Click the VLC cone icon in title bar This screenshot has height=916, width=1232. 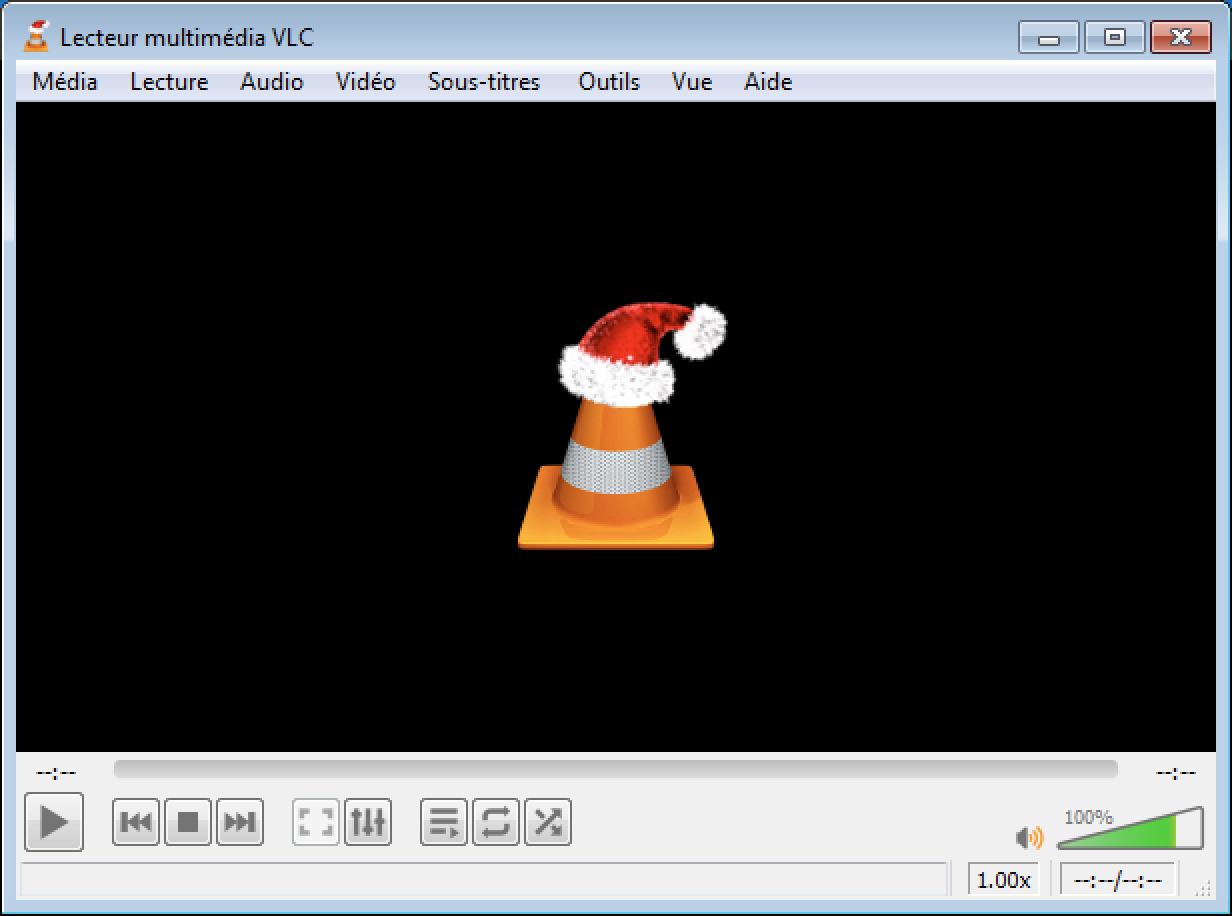click(x=37, y=36)
